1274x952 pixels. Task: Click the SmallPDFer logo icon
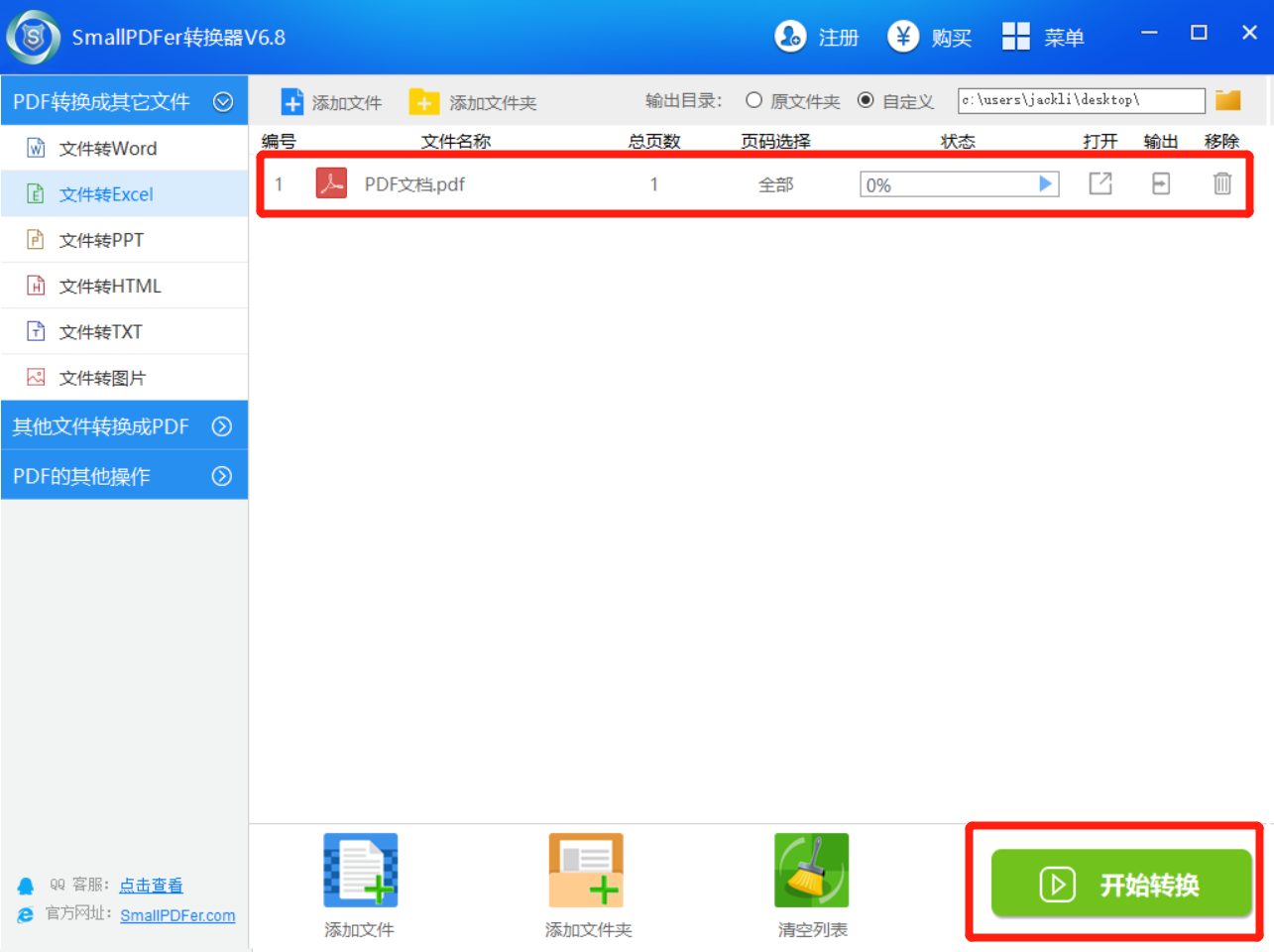coord(33,38)
